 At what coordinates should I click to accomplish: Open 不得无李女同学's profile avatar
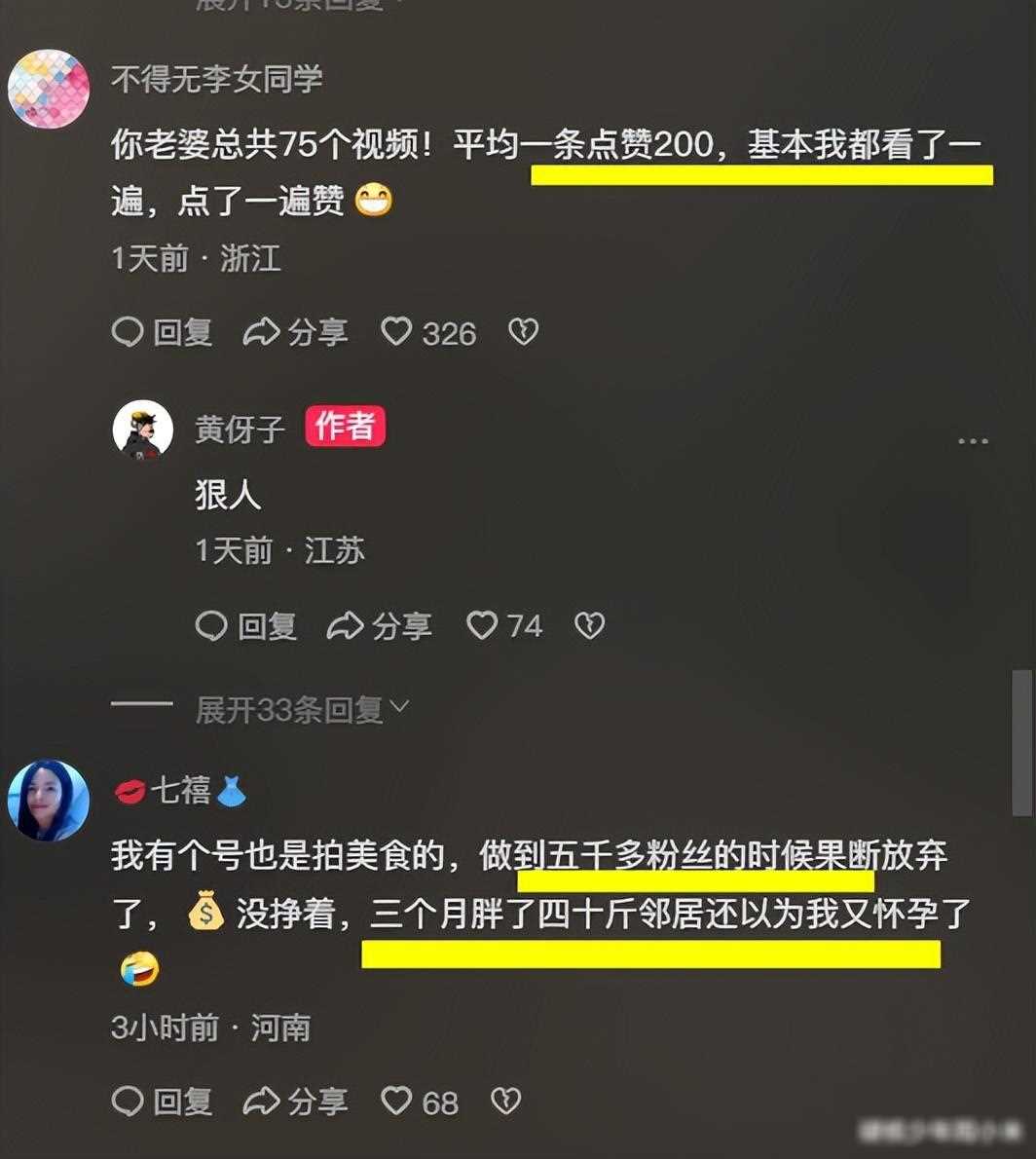[49, 90]
